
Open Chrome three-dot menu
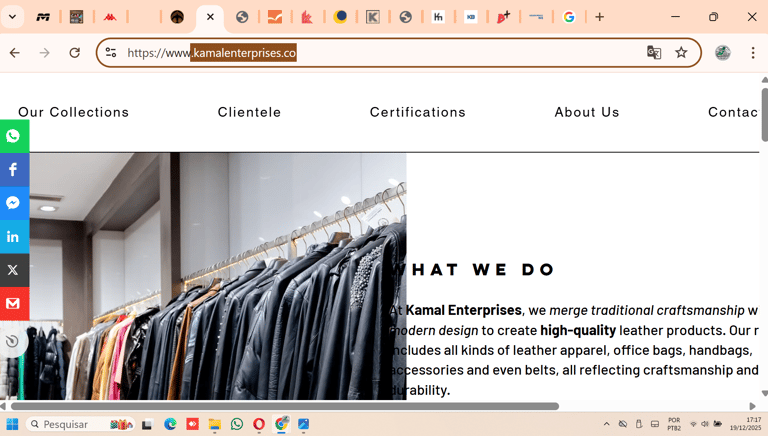pyautogui.click(x=753, y=53)
